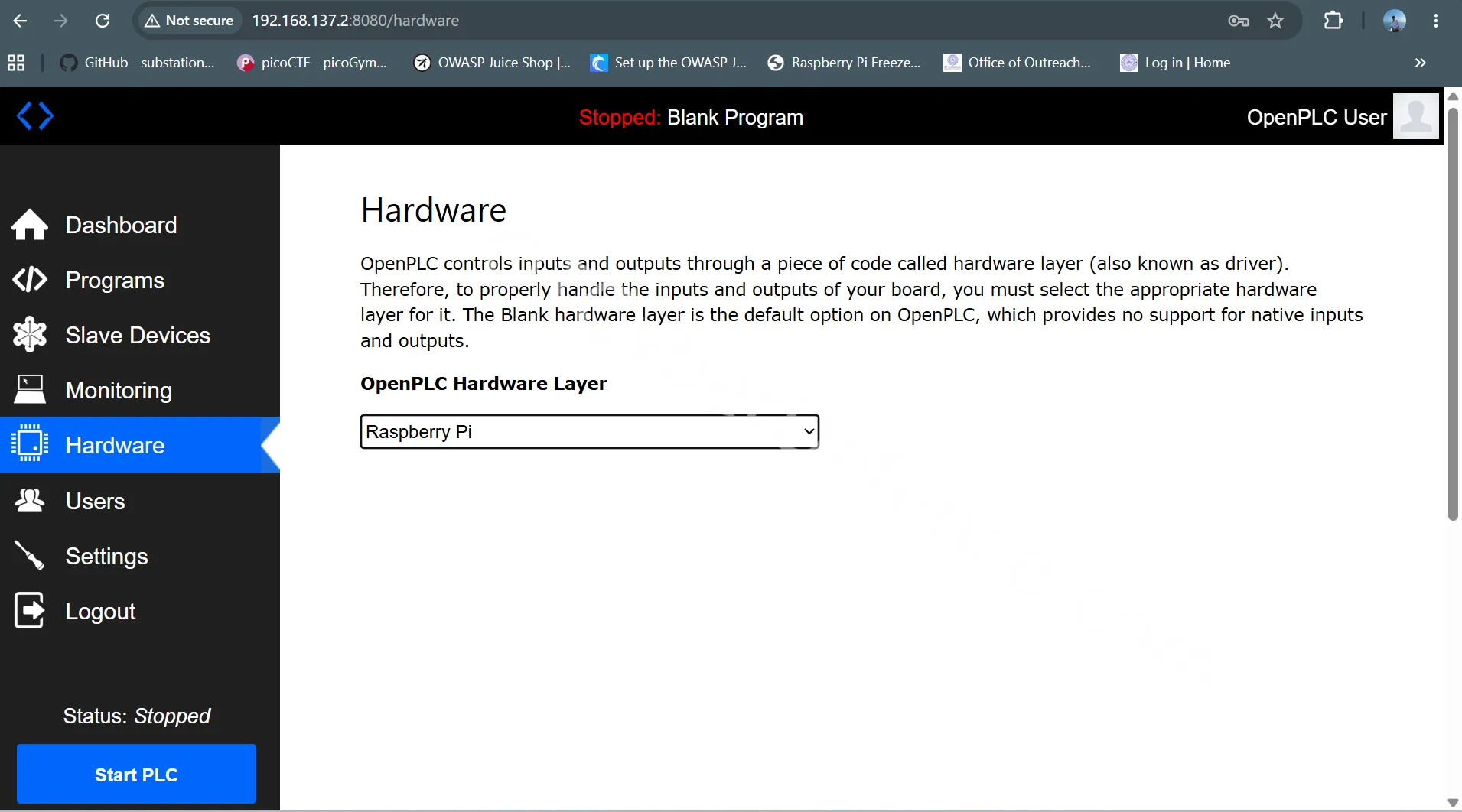This screenshot has width=1462, height=812.
Task: Reload the page with refresh icon
Action: point(103,21)
